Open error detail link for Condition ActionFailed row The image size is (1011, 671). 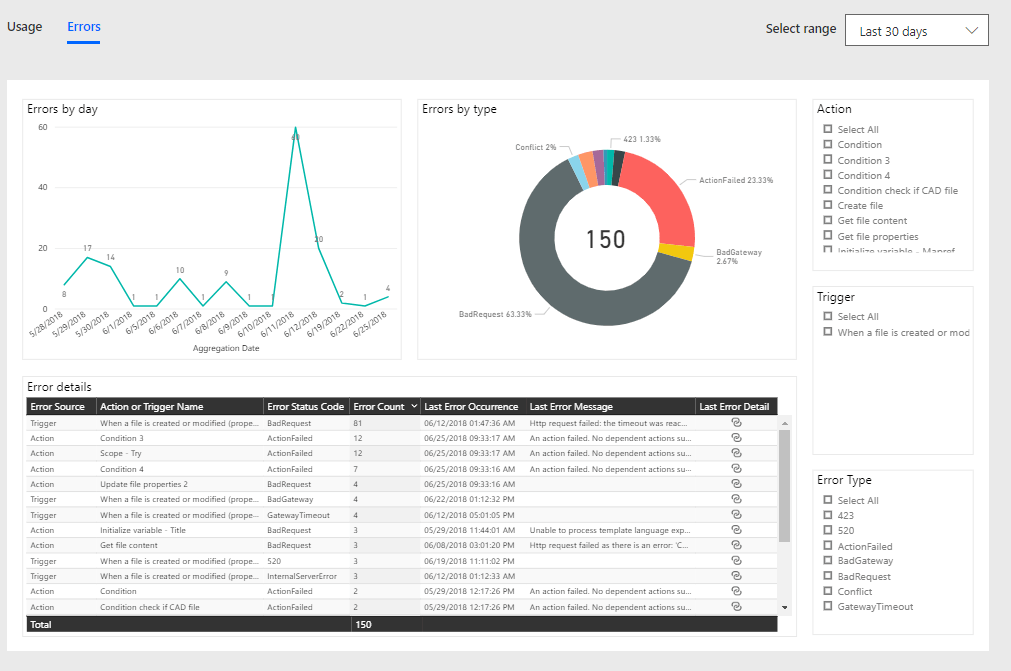736,591
